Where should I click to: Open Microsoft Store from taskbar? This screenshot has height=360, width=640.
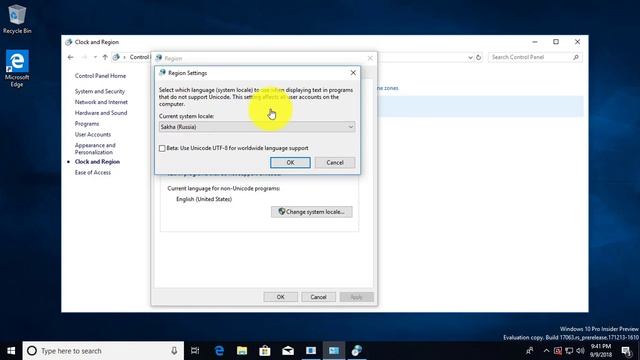point(265,351)
